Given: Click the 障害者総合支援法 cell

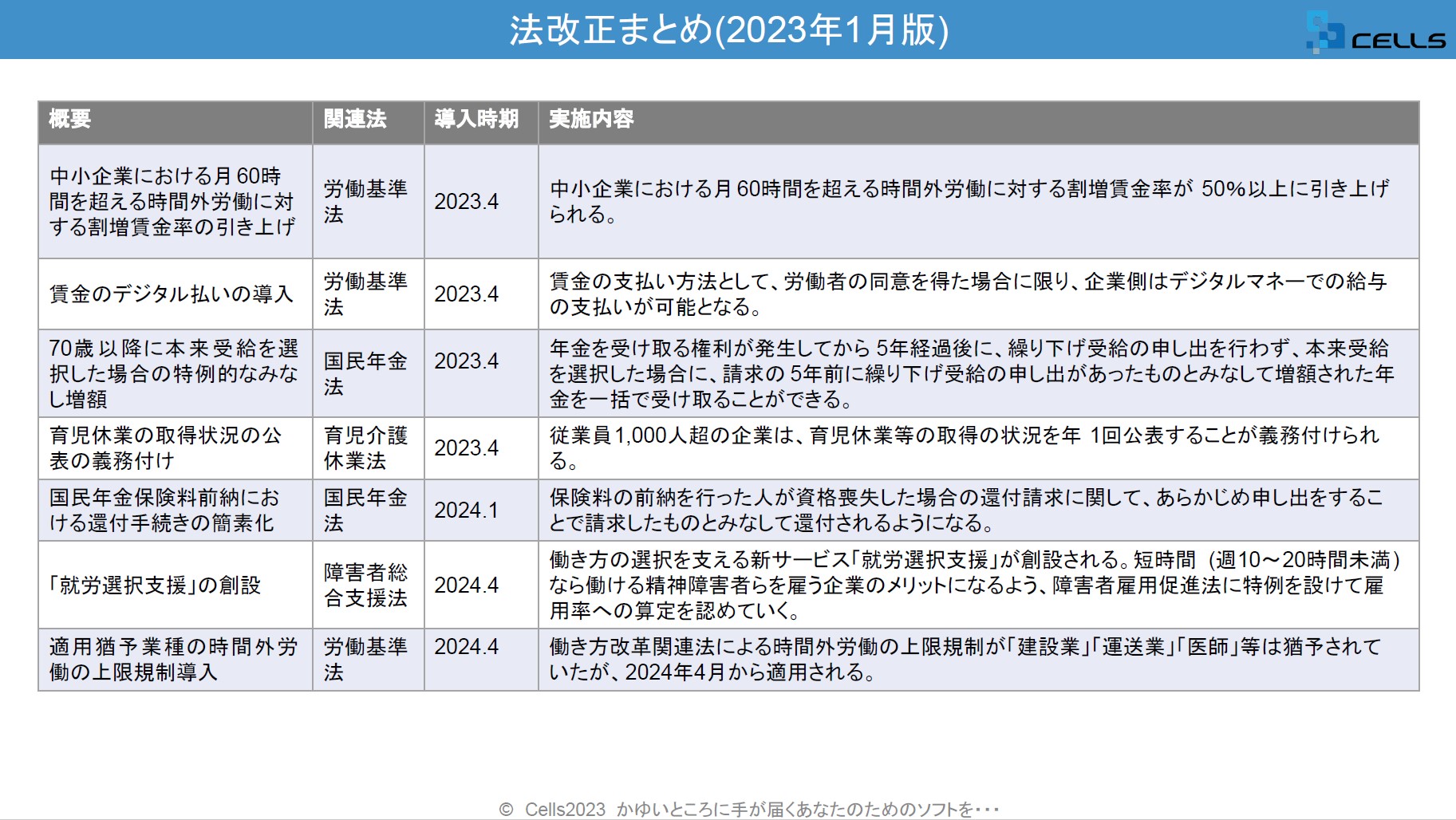Looking at the screenshot, I should click(x=369, y=585).
